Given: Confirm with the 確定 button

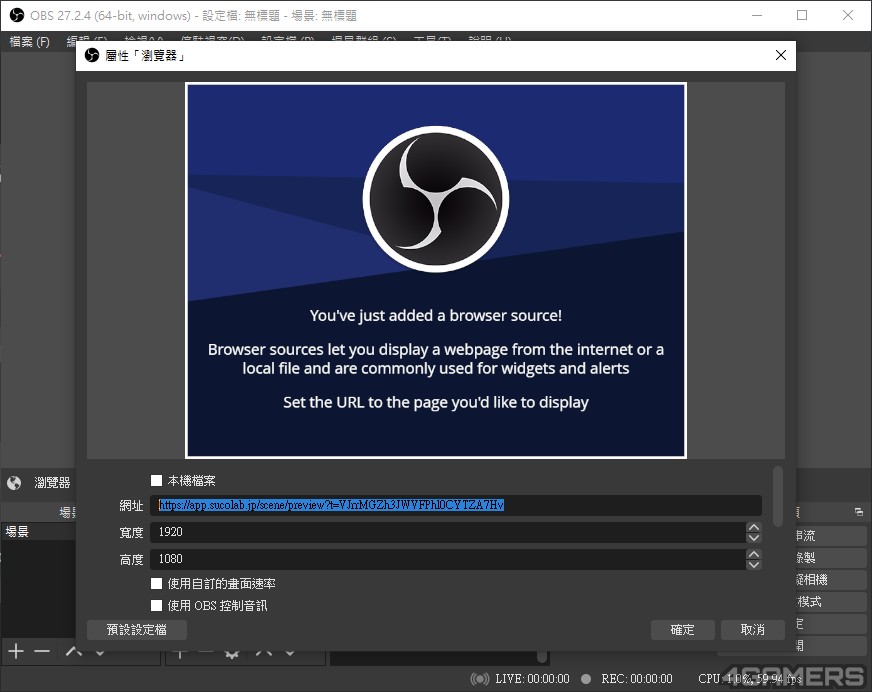Looking at the screenshot, I should click(682, 630).
